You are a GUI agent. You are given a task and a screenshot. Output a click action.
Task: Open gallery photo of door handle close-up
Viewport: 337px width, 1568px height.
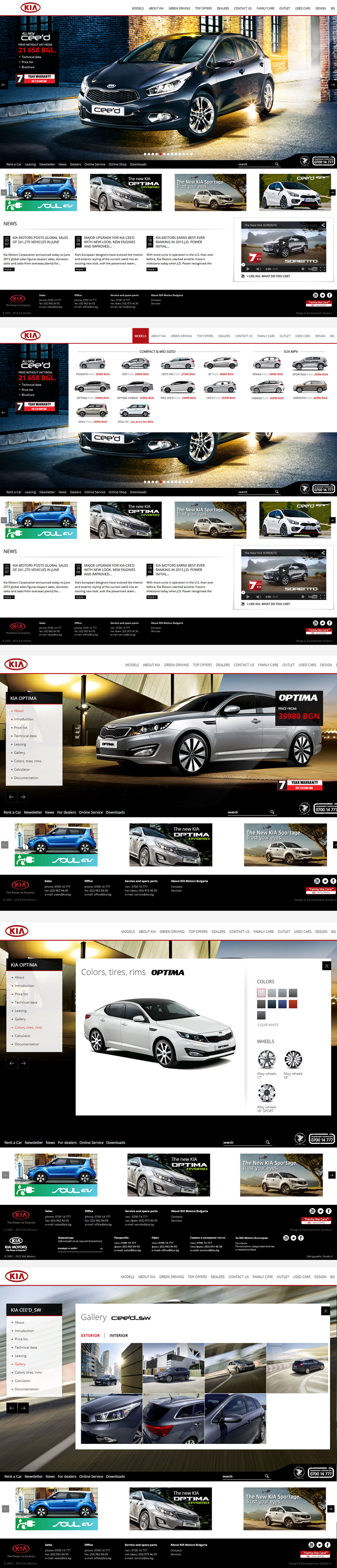[235, 1418]
